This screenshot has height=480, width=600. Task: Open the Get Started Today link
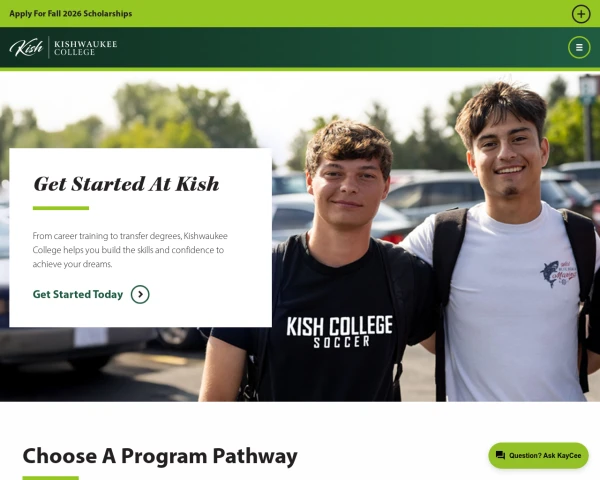(x=78, y=294)
